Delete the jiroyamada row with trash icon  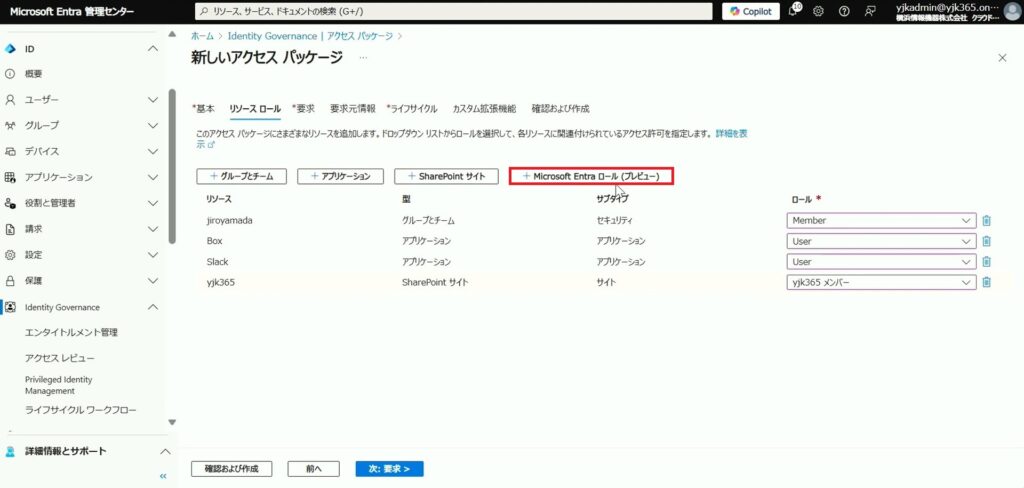[986, 221]
